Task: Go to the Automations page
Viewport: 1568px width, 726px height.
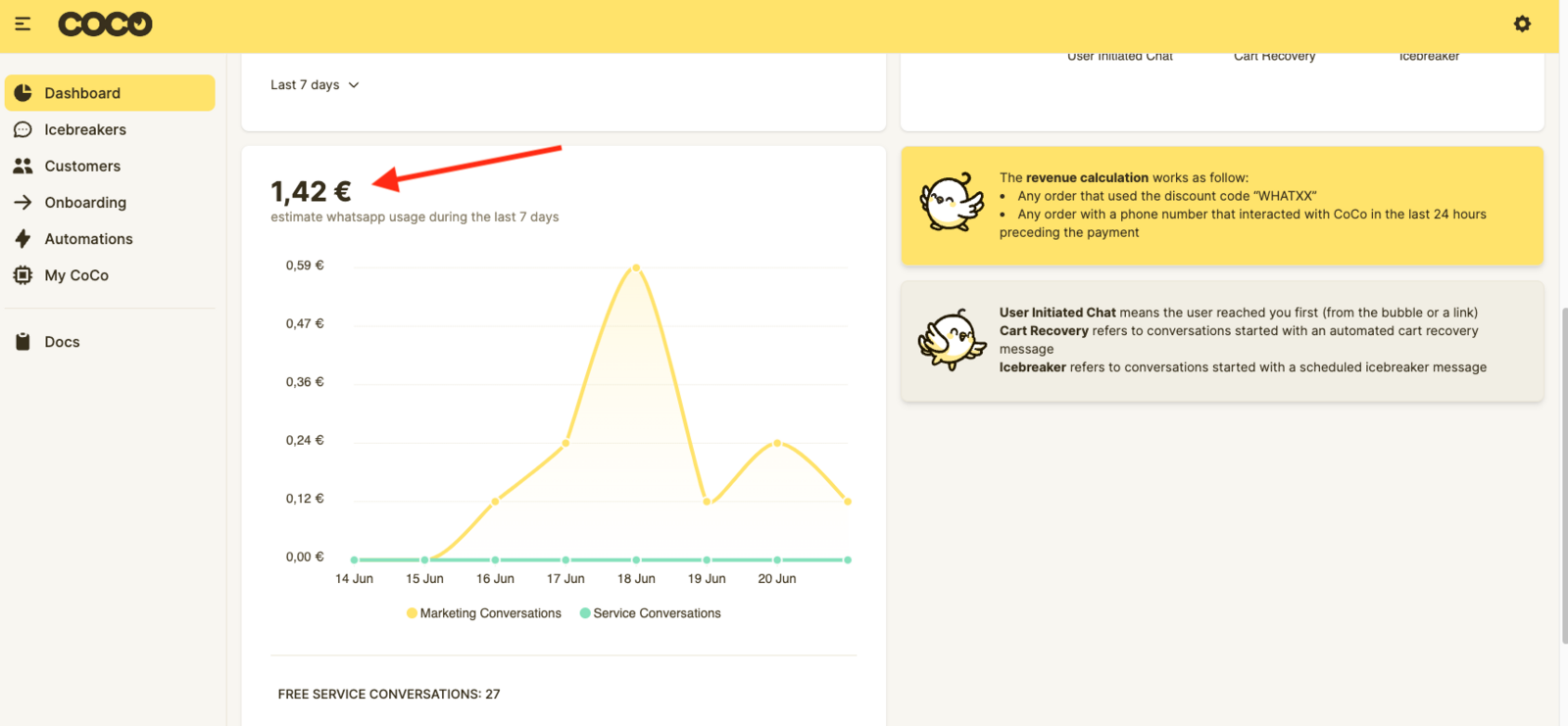Action: click(88, 239)
